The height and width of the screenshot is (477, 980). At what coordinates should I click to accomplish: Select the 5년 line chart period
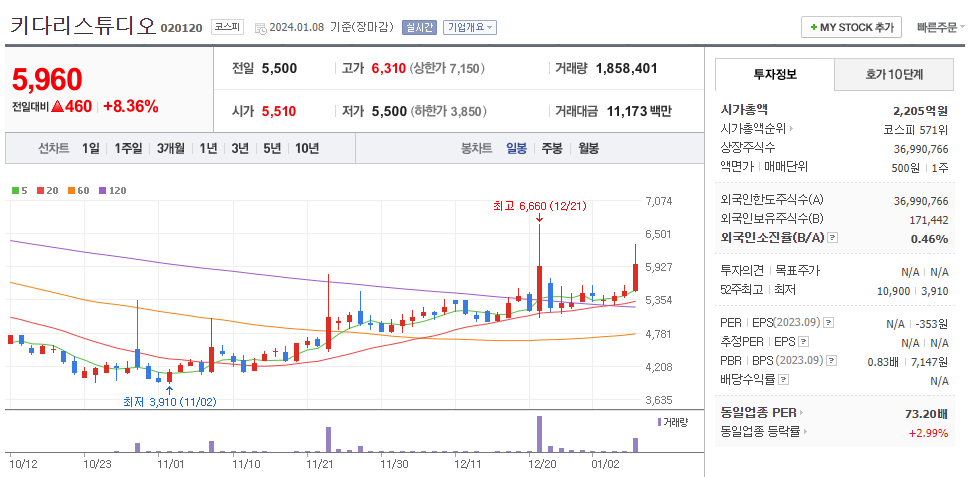tap(272, 149)
